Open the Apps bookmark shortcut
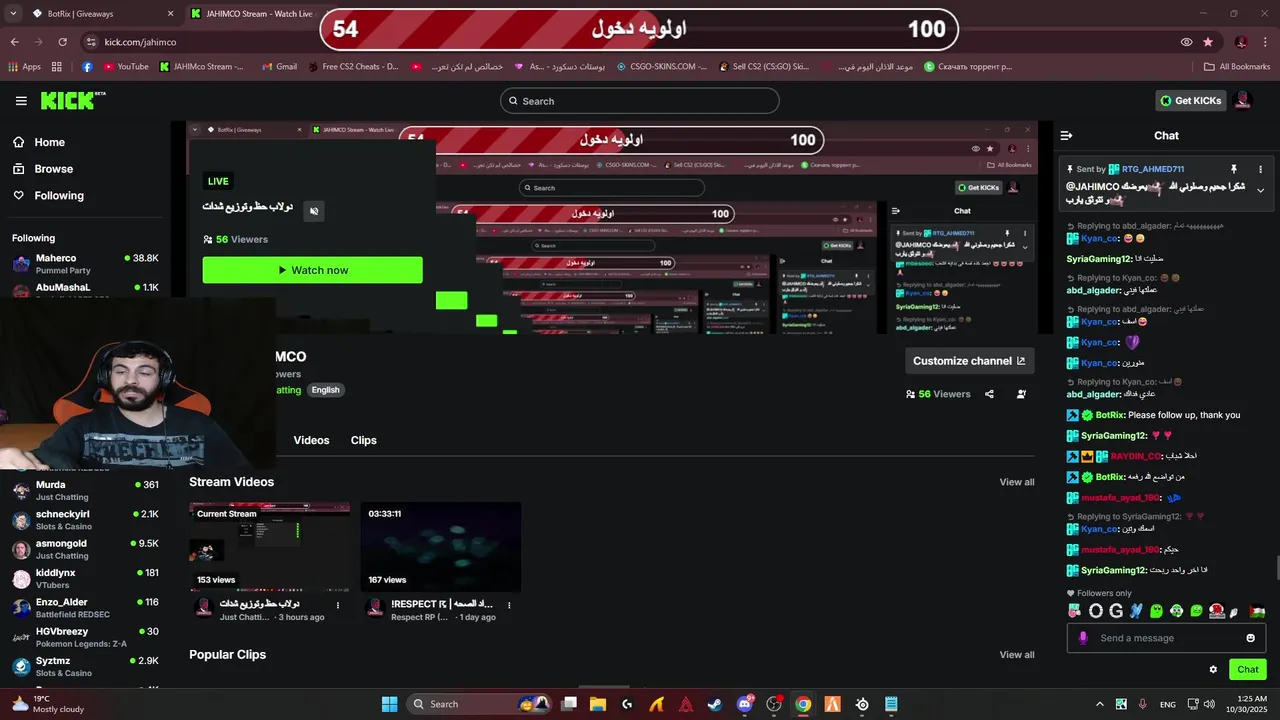1280x720 pixels. tap(25, 67)
